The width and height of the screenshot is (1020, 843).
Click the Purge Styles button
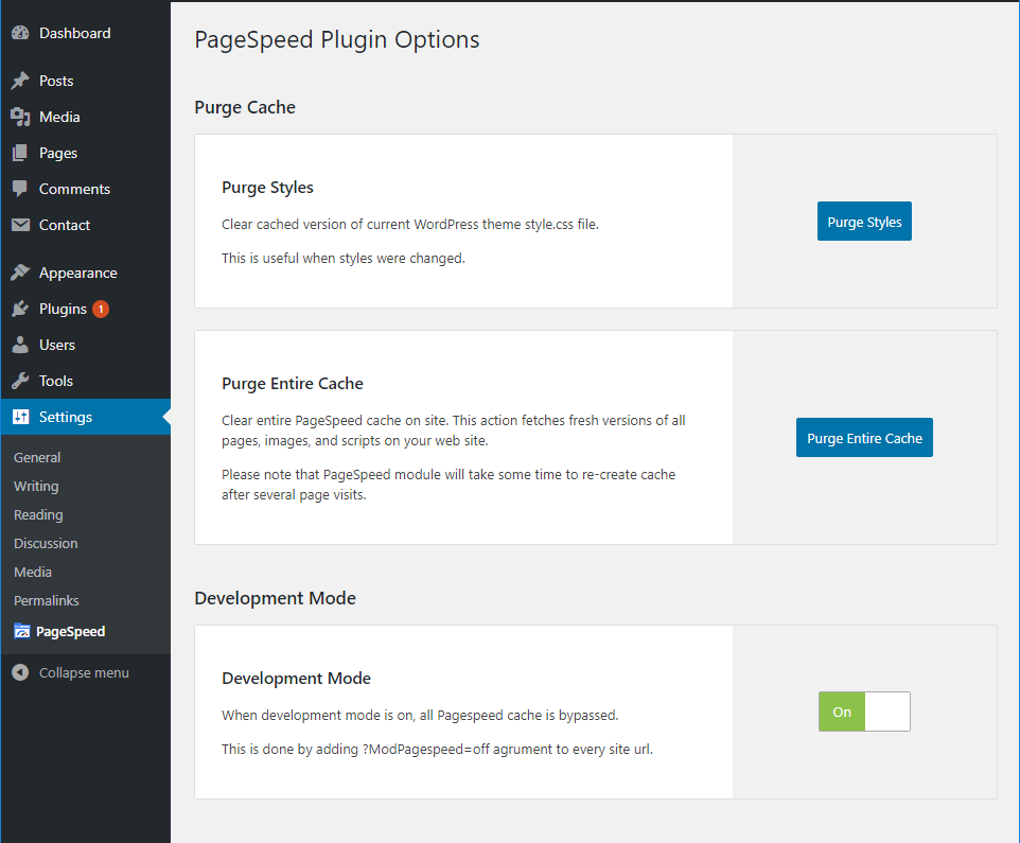tap(863, 221)
